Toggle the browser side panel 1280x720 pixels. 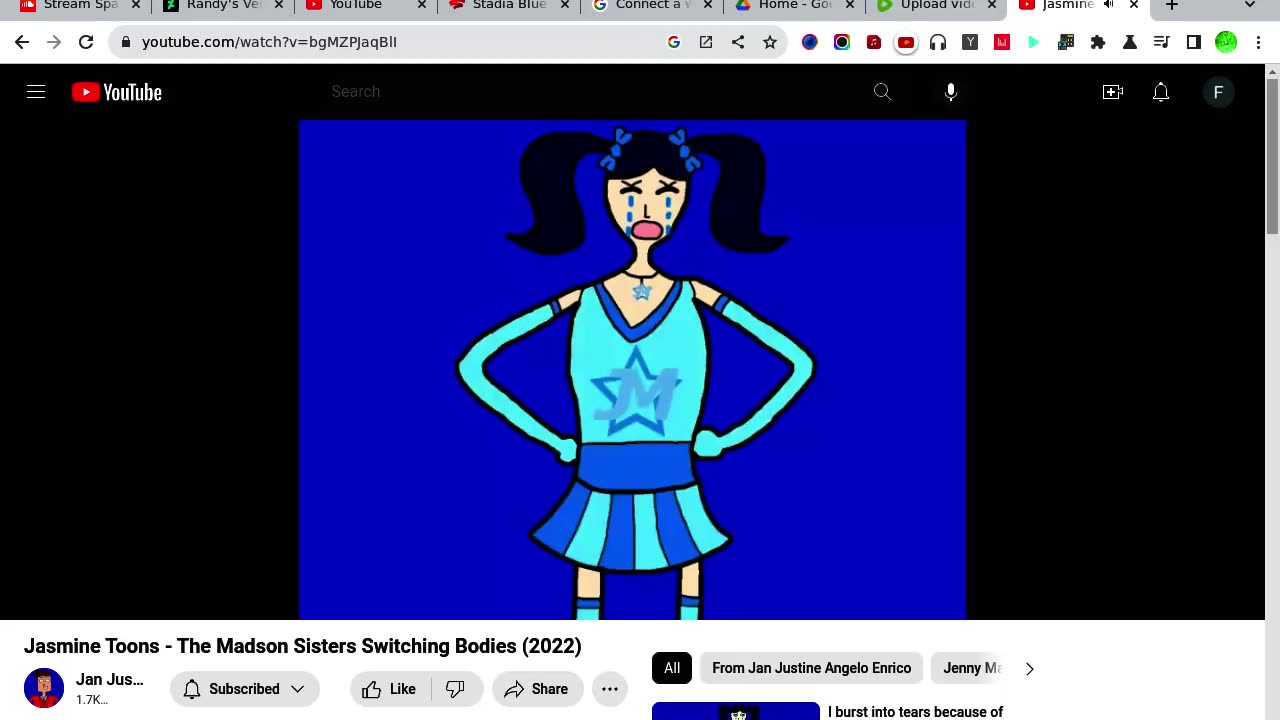coord(1194,42)
